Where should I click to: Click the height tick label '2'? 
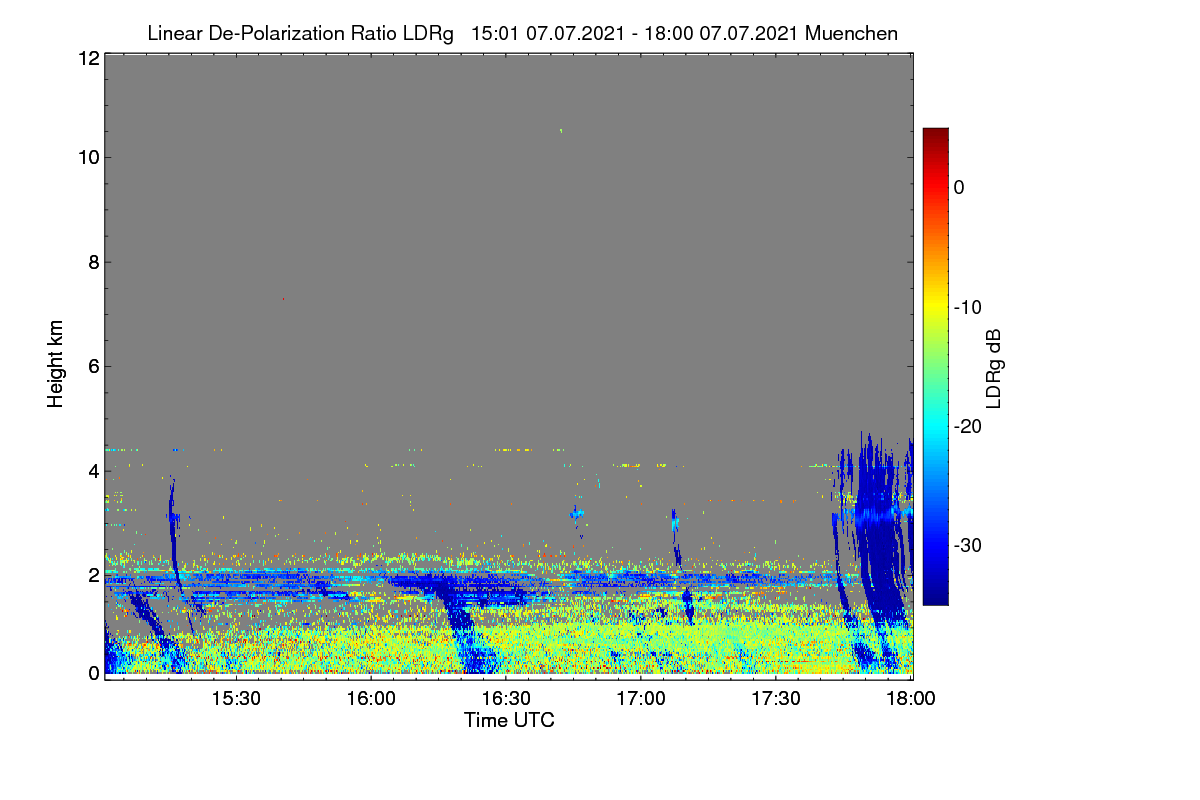pos(93,575)
